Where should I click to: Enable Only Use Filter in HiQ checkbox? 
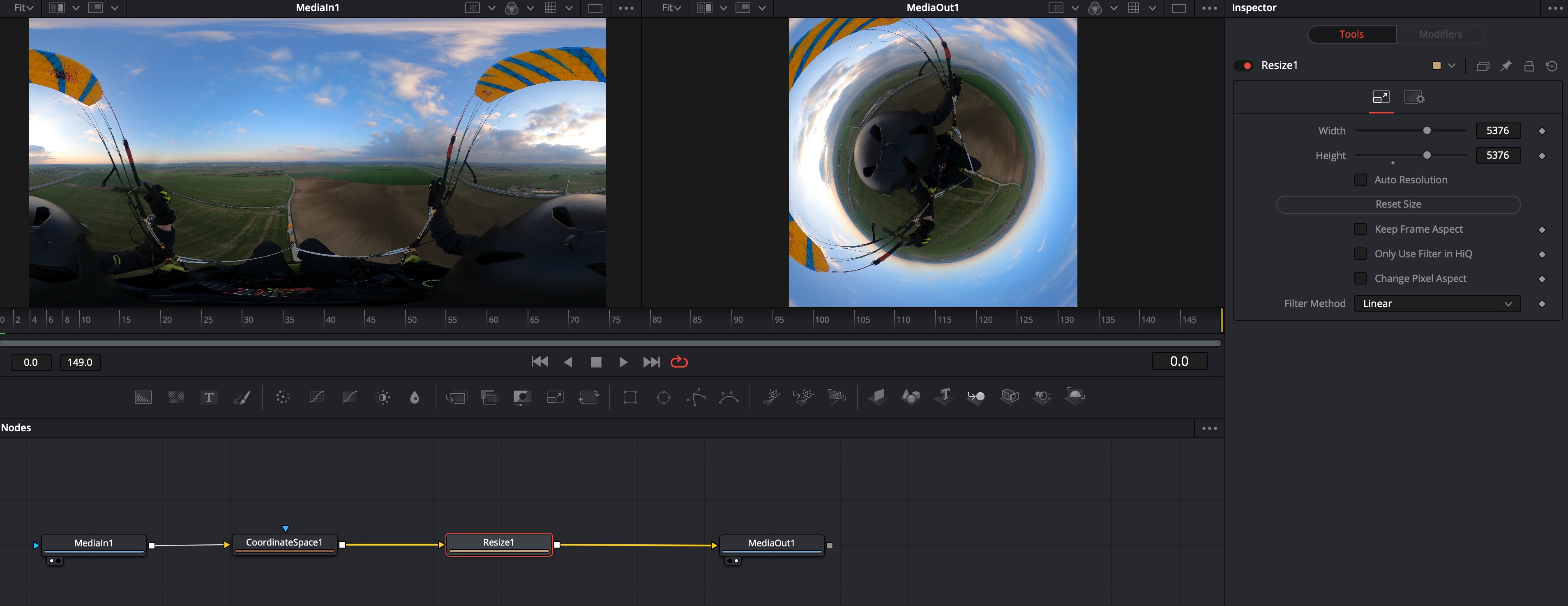pyautogui.click(x=1360, y=254)
